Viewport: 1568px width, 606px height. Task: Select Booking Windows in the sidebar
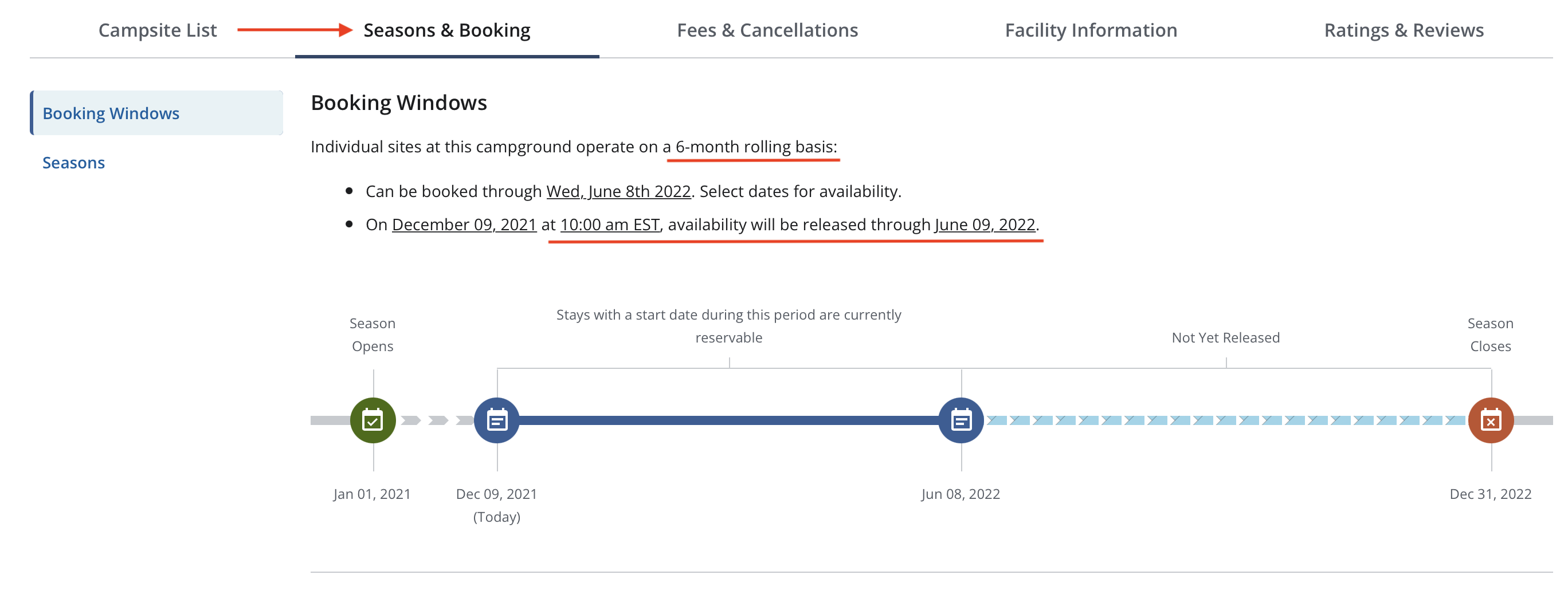pyautogui.click(x=111, y=113)
